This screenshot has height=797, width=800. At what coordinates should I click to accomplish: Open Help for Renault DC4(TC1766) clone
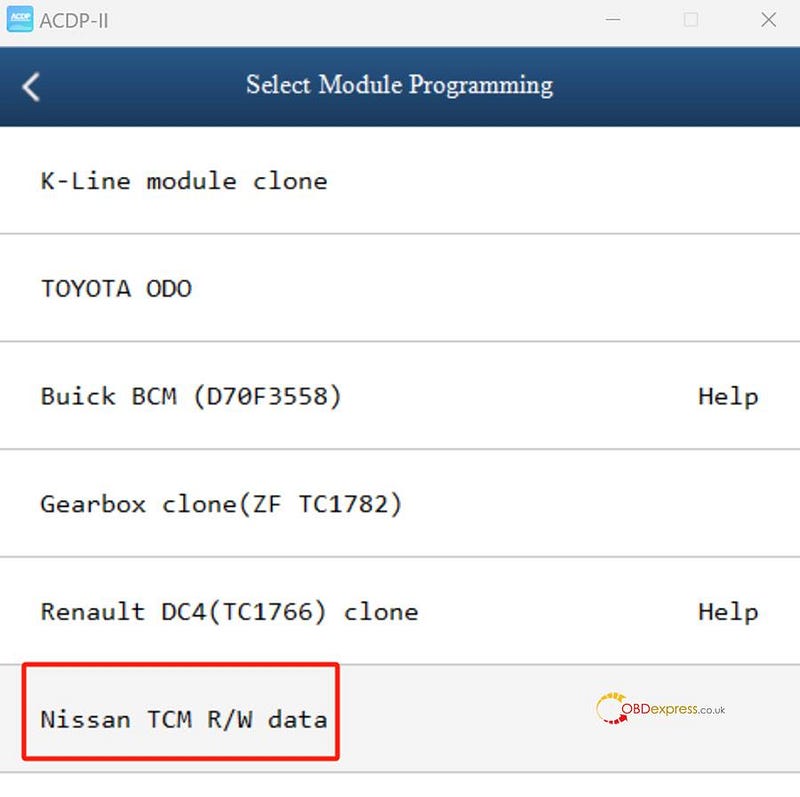coord(728,613)
